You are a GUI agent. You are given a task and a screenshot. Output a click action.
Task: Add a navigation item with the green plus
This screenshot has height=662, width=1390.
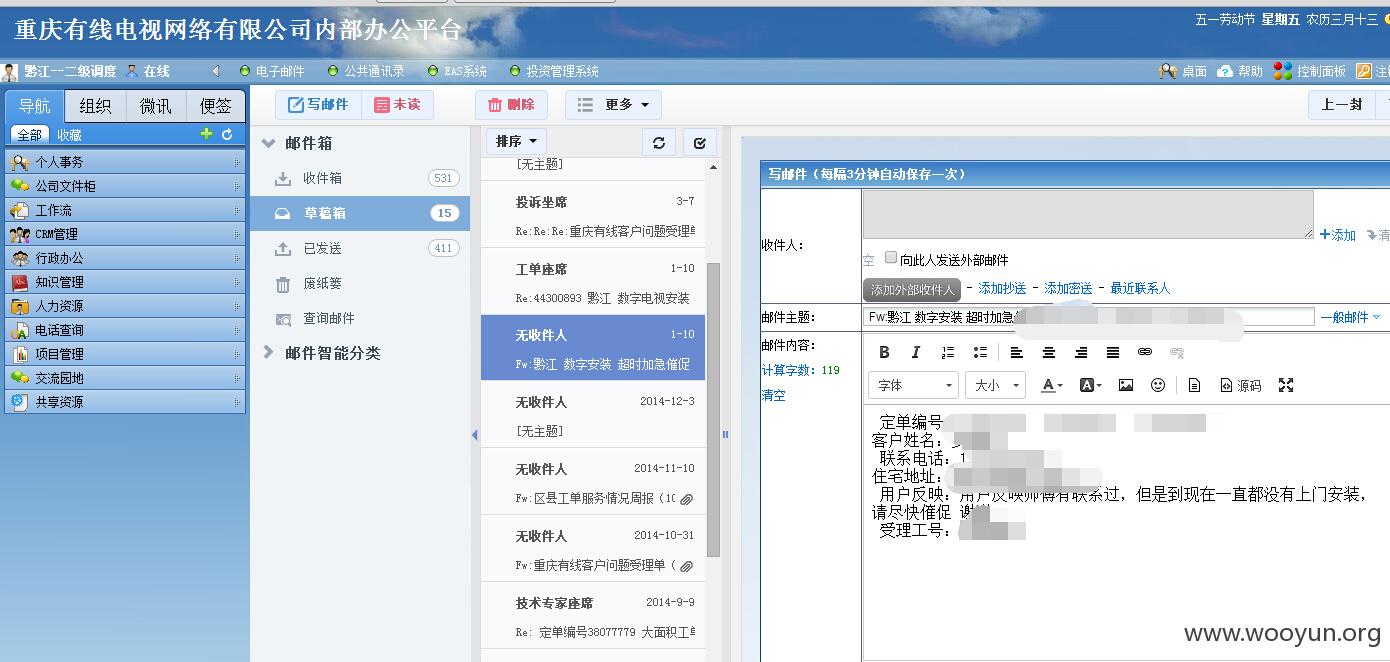point(207,134)
